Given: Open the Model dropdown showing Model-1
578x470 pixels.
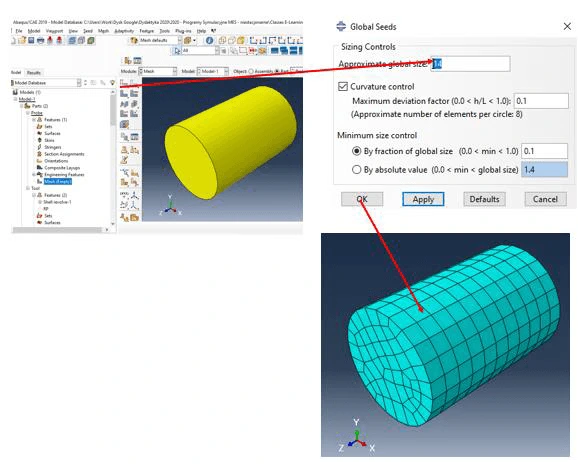Looking at the screenshot, I should coord(213,71).
